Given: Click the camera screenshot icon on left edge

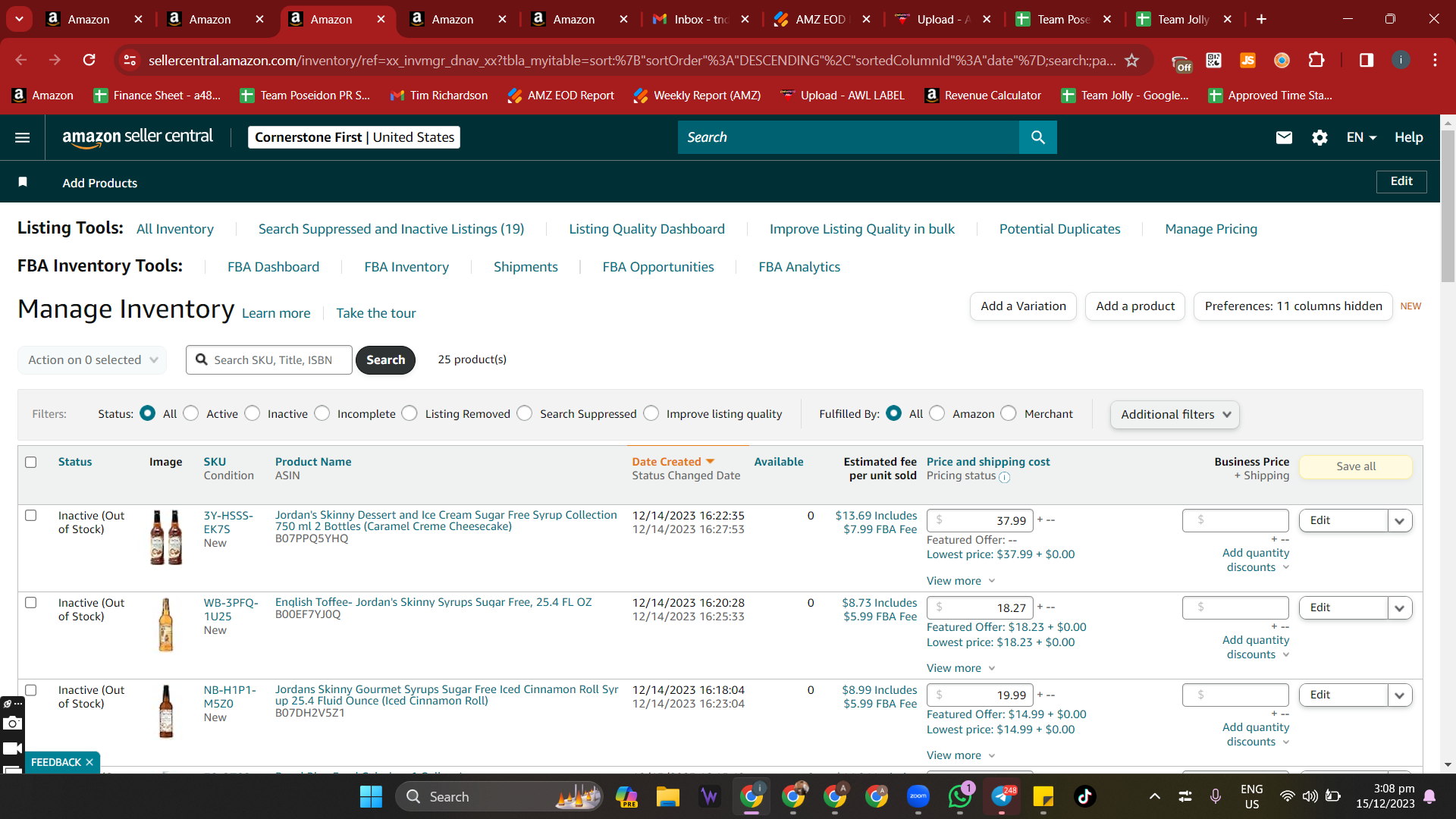Looking at the screenshot, I should tap(12, 723).
